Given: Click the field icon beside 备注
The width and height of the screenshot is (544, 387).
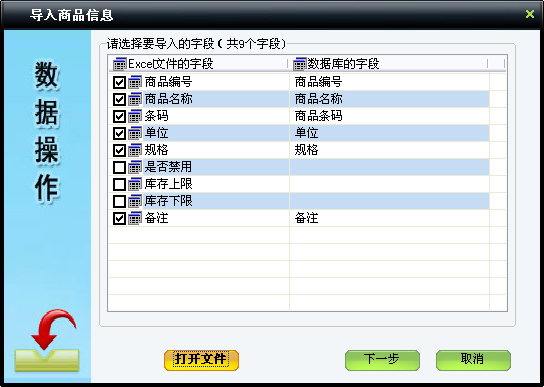Looking at the screenshot, I should click(x=135, y=218).
